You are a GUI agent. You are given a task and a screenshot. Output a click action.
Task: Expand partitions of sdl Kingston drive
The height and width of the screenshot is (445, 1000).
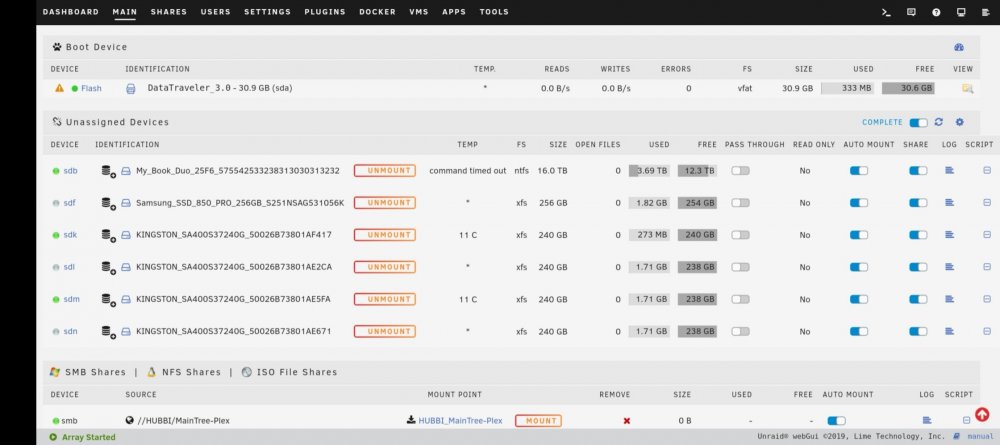pos(108,267)
